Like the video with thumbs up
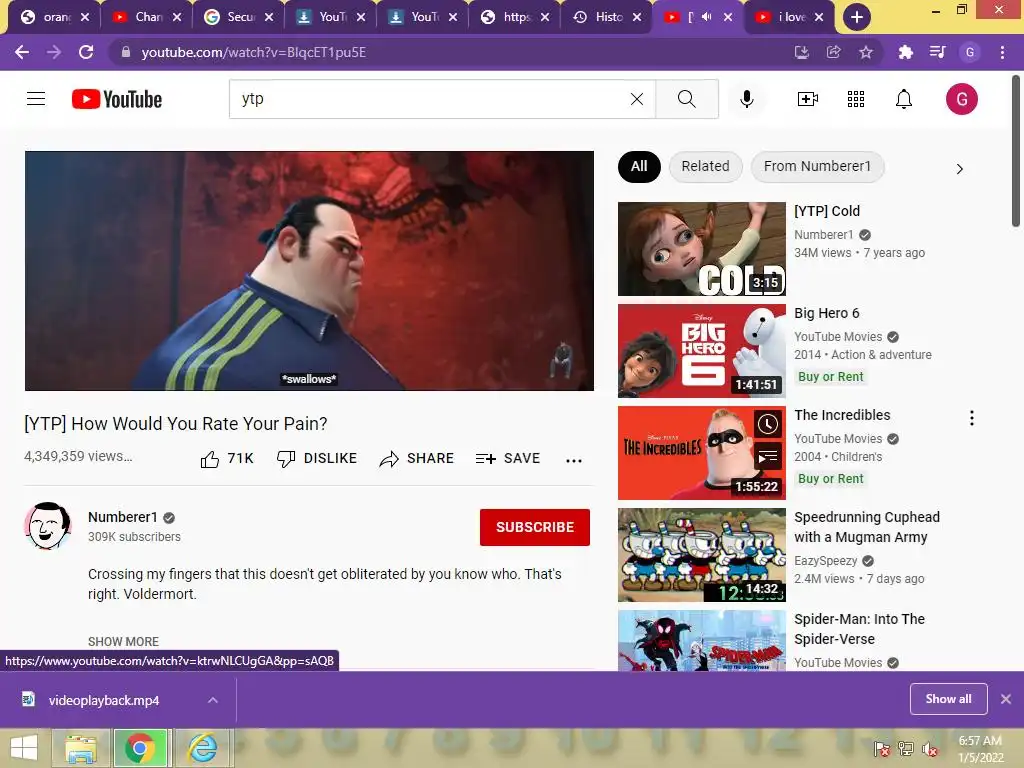Image resolution: width=1024 pixels, height=768 pixels. (x=210, y=459)
